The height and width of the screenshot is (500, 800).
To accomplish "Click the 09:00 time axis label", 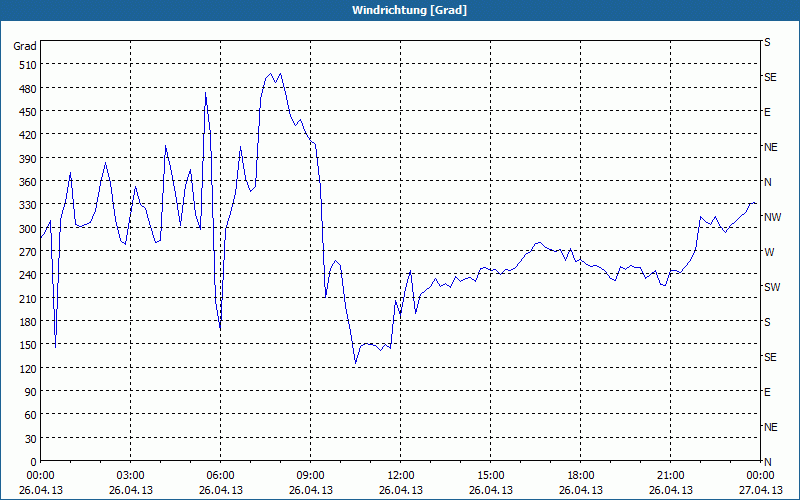I will (311, 476).
